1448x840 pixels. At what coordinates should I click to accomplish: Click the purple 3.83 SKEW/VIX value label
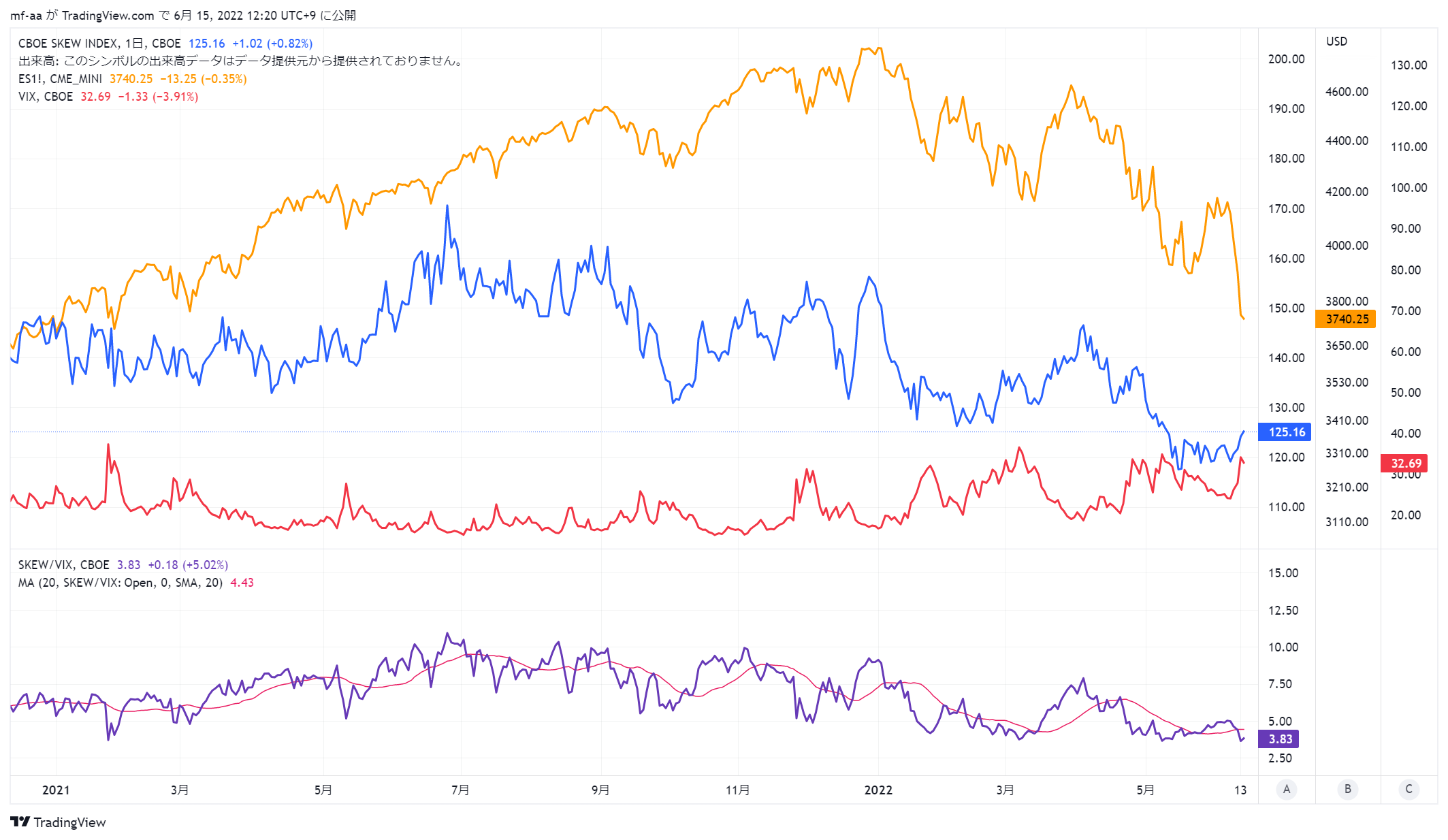(x=1279, y=739)
